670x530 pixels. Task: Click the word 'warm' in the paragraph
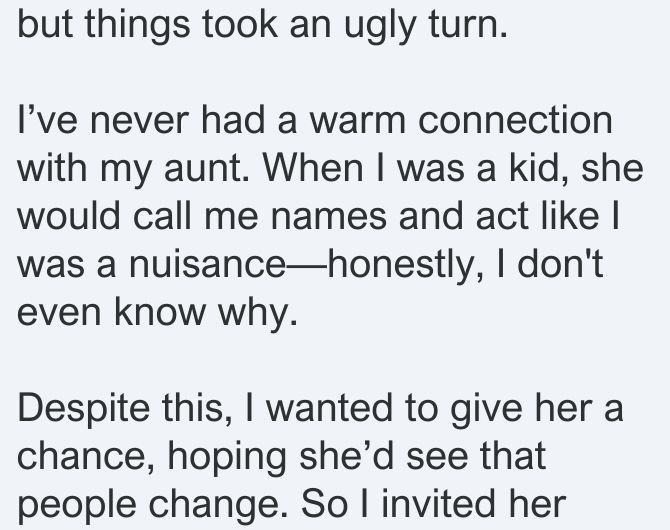point(357,121)
